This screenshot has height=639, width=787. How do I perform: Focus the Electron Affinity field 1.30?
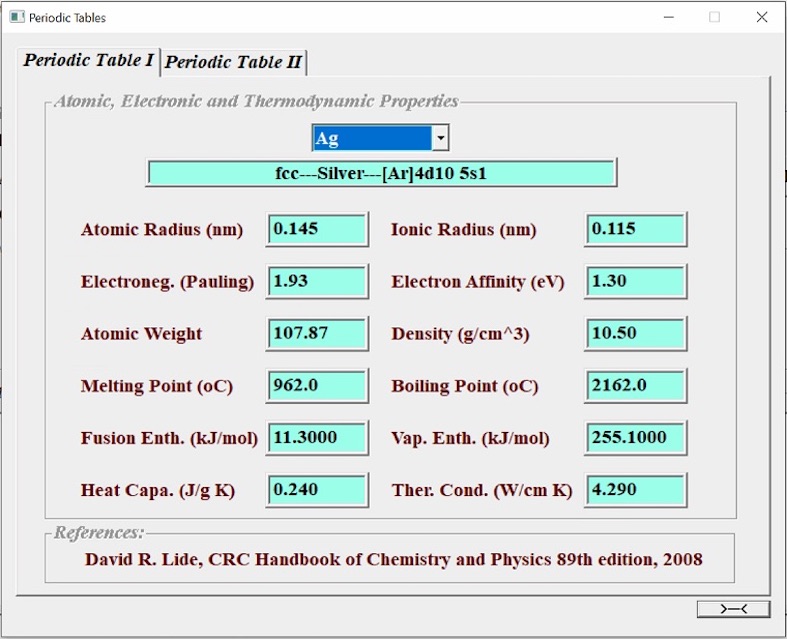(x=635, y=282)
